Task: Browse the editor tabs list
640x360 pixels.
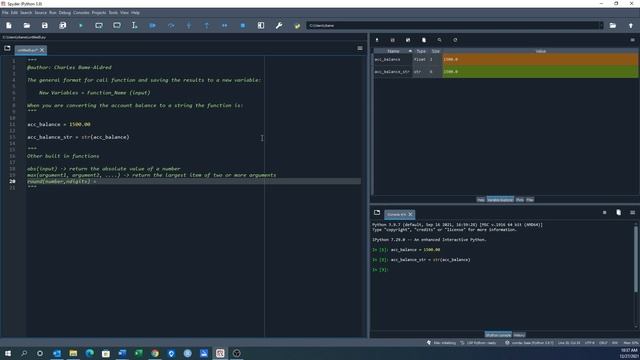Action: (x=7, y=48)
